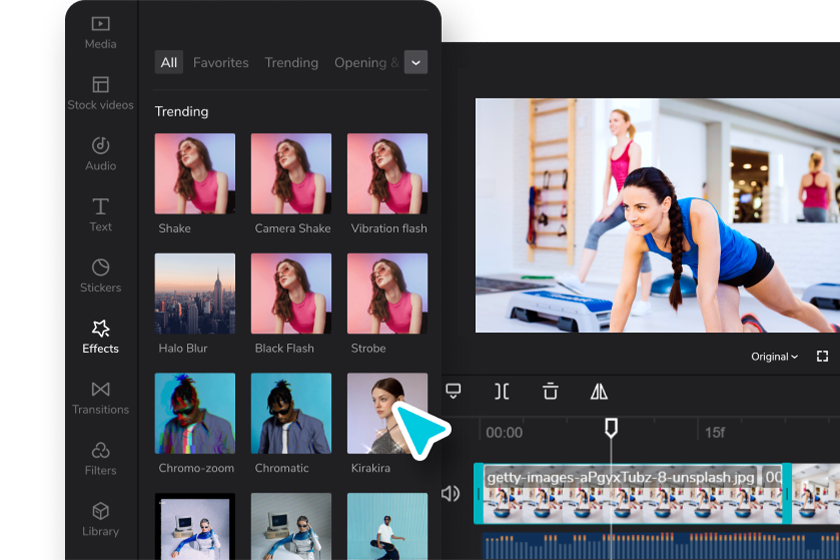Click the freeze frame monitor icon

453,391
